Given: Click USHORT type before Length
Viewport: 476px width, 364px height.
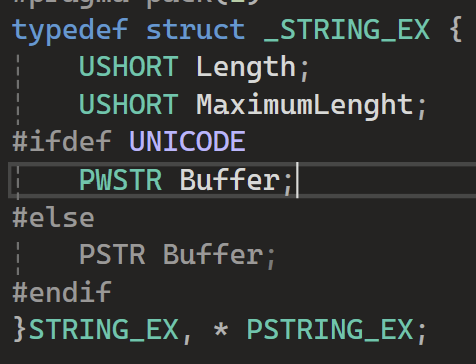Looking at the screenshot, I should (129, 66).
